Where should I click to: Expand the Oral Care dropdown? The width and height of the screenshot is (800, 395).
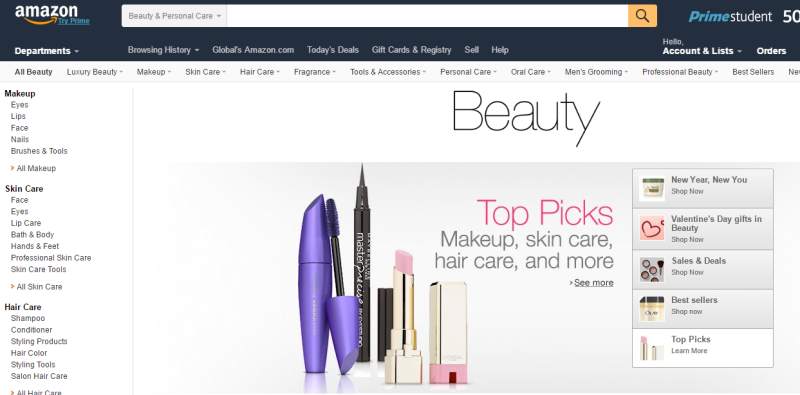pyautogui.click(x=531, y=72)
